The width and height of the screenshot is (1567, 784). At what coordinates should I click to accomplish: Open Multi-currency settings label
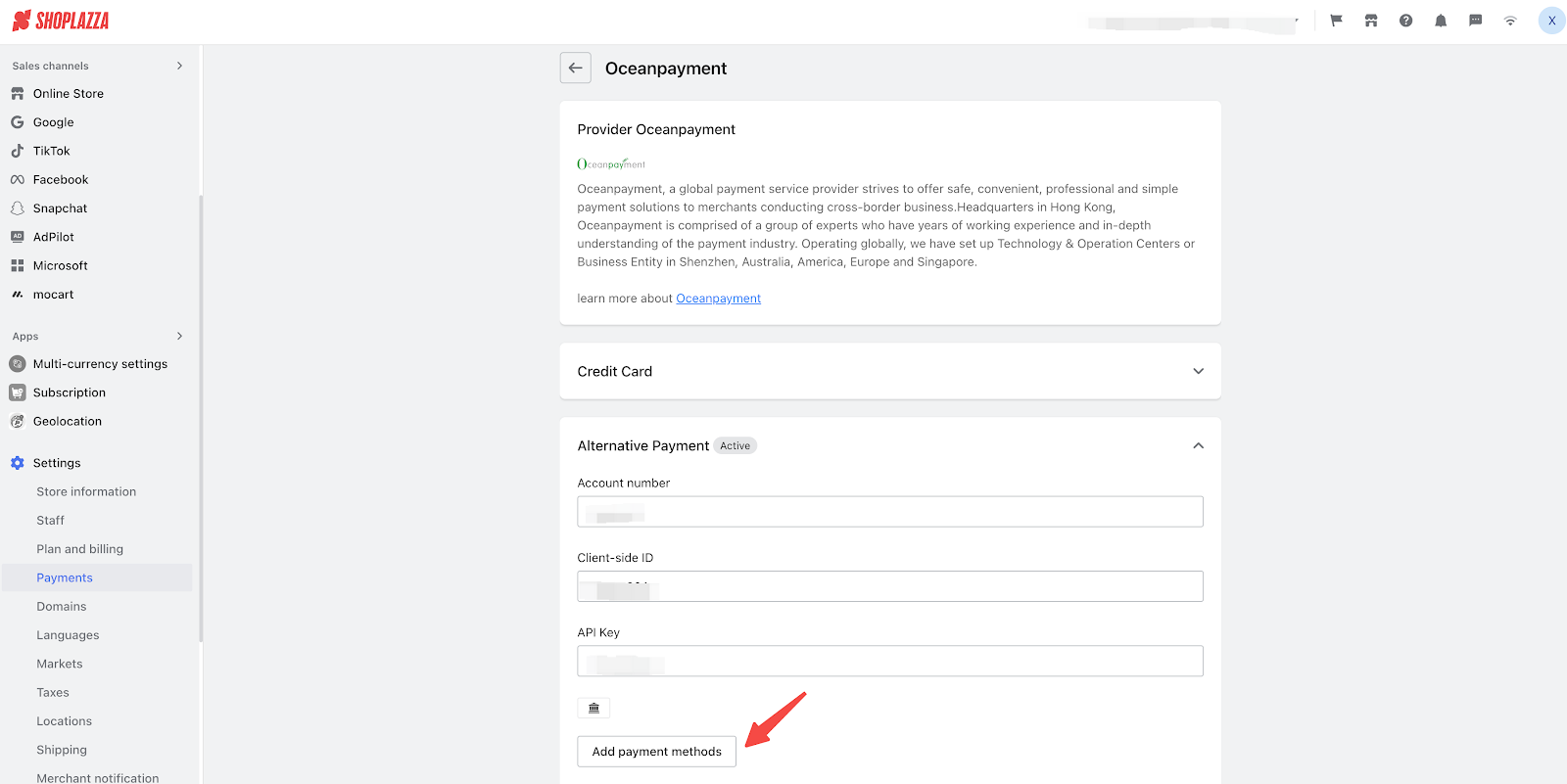tap(101, 364)
